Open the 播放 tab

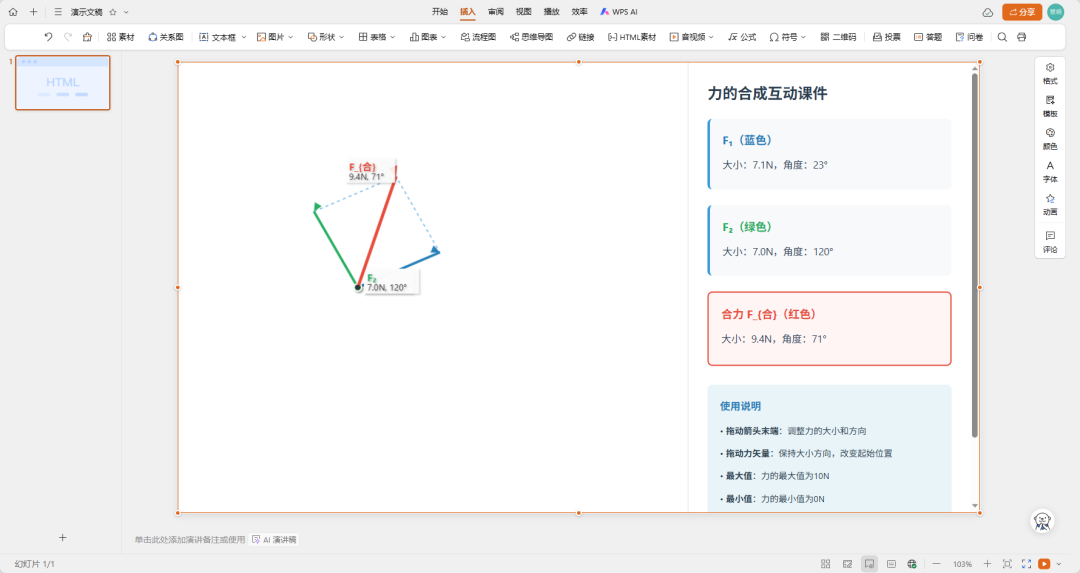click(552, 12)
